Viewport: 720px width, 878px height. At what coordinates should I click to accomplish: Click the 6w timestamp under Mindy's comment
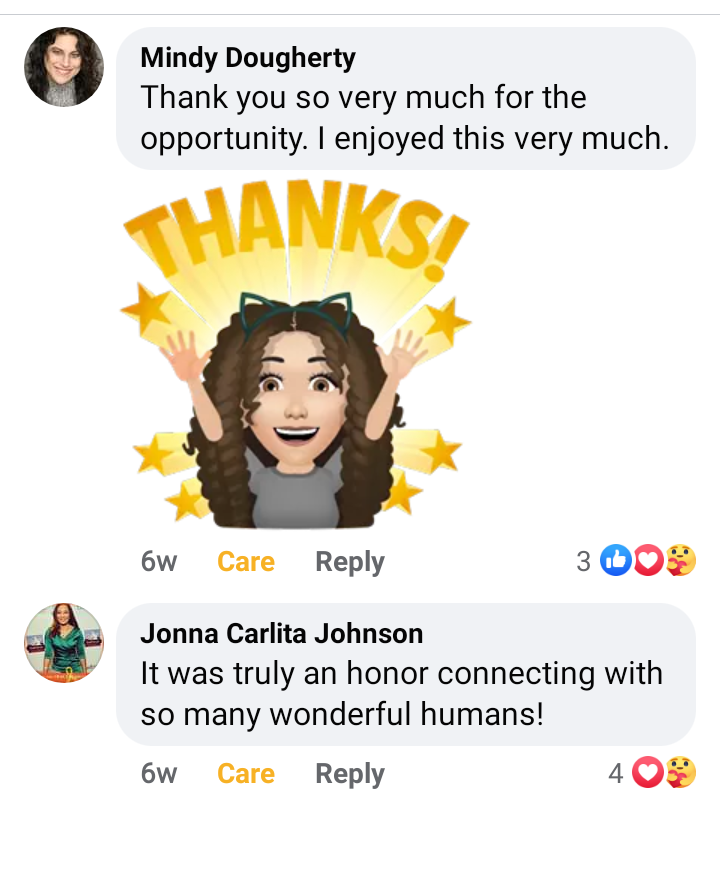pyautogui.click(x=159, y=562)
